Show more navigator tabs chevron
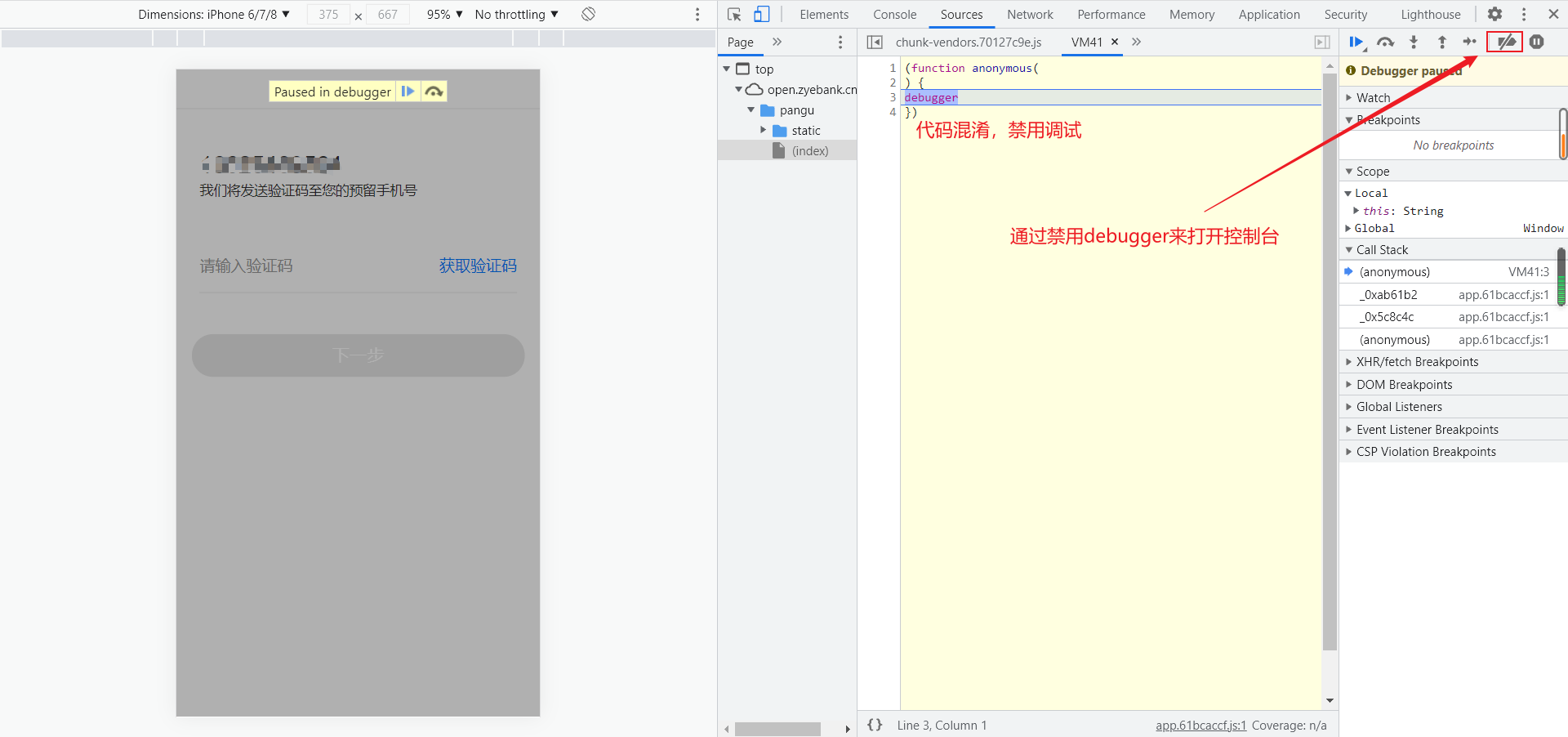 pyautogui.click(x=777, y=42)
